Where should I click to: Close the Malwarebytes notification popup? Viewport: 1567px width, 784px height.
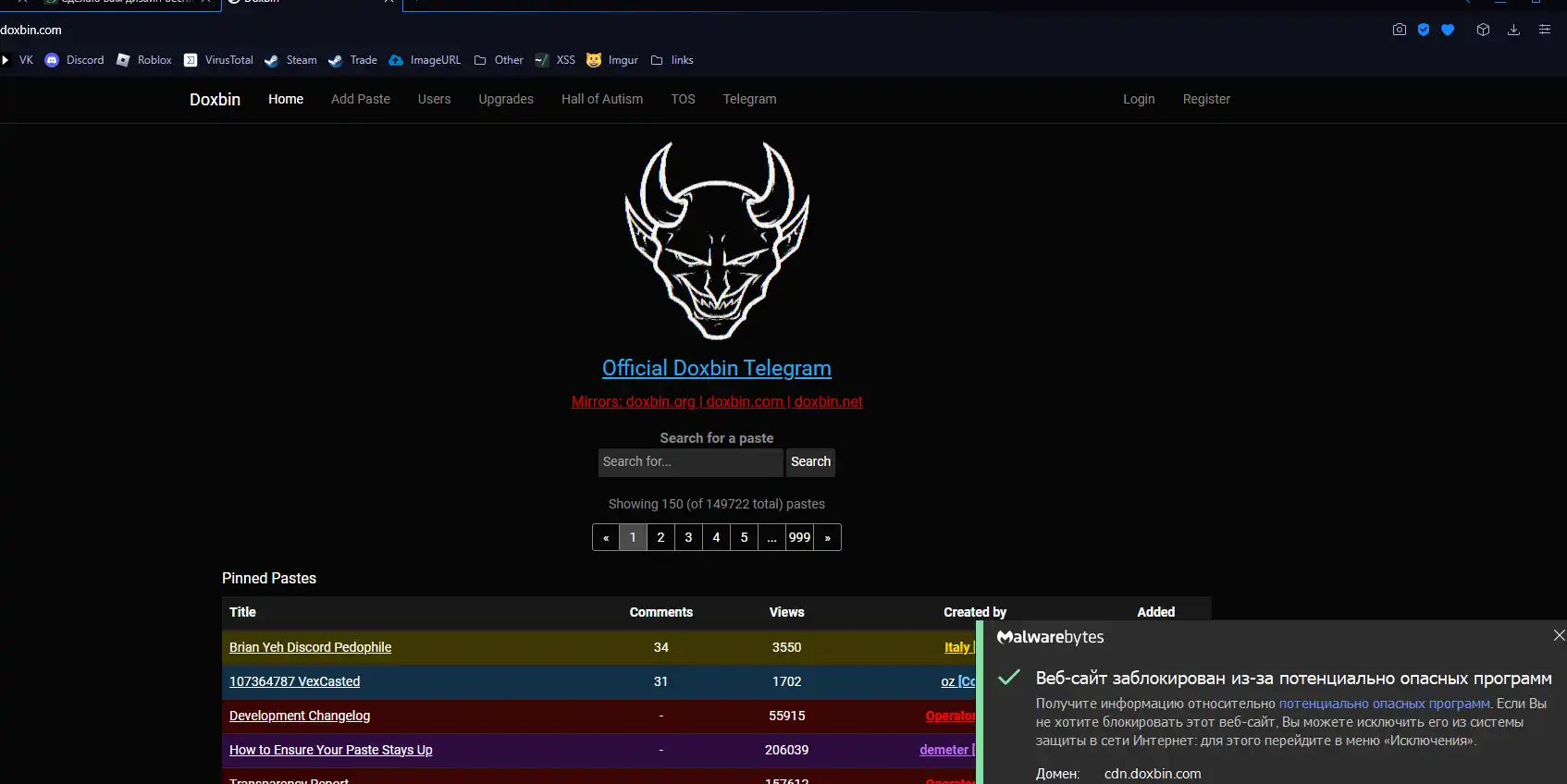(1559, 635)
